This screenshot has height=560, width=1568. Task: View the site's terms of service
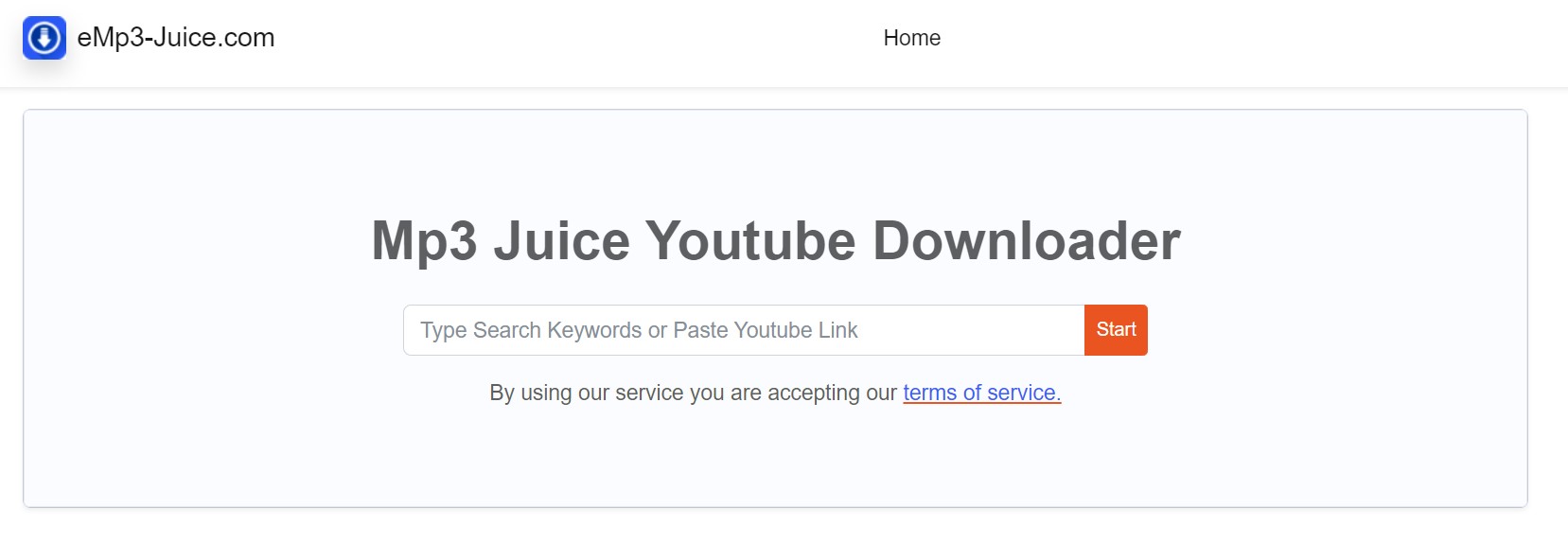tap(979, 393)
